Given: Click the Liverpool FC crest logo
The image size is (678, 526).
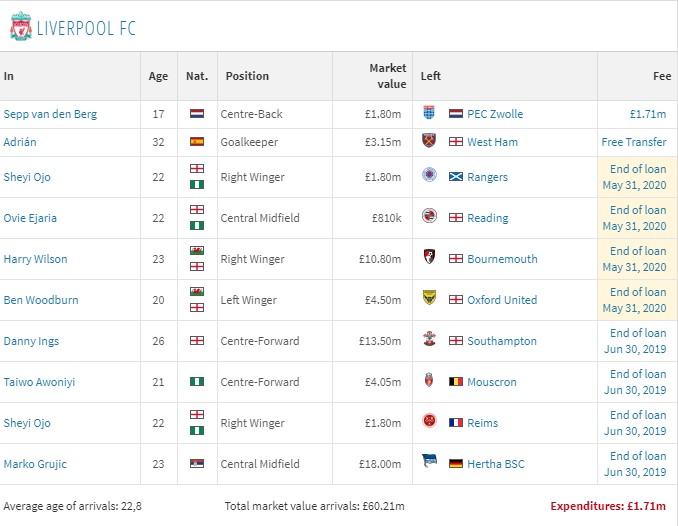Looking at the screenshot, I should pyautogui.click(x=19, y=26).
